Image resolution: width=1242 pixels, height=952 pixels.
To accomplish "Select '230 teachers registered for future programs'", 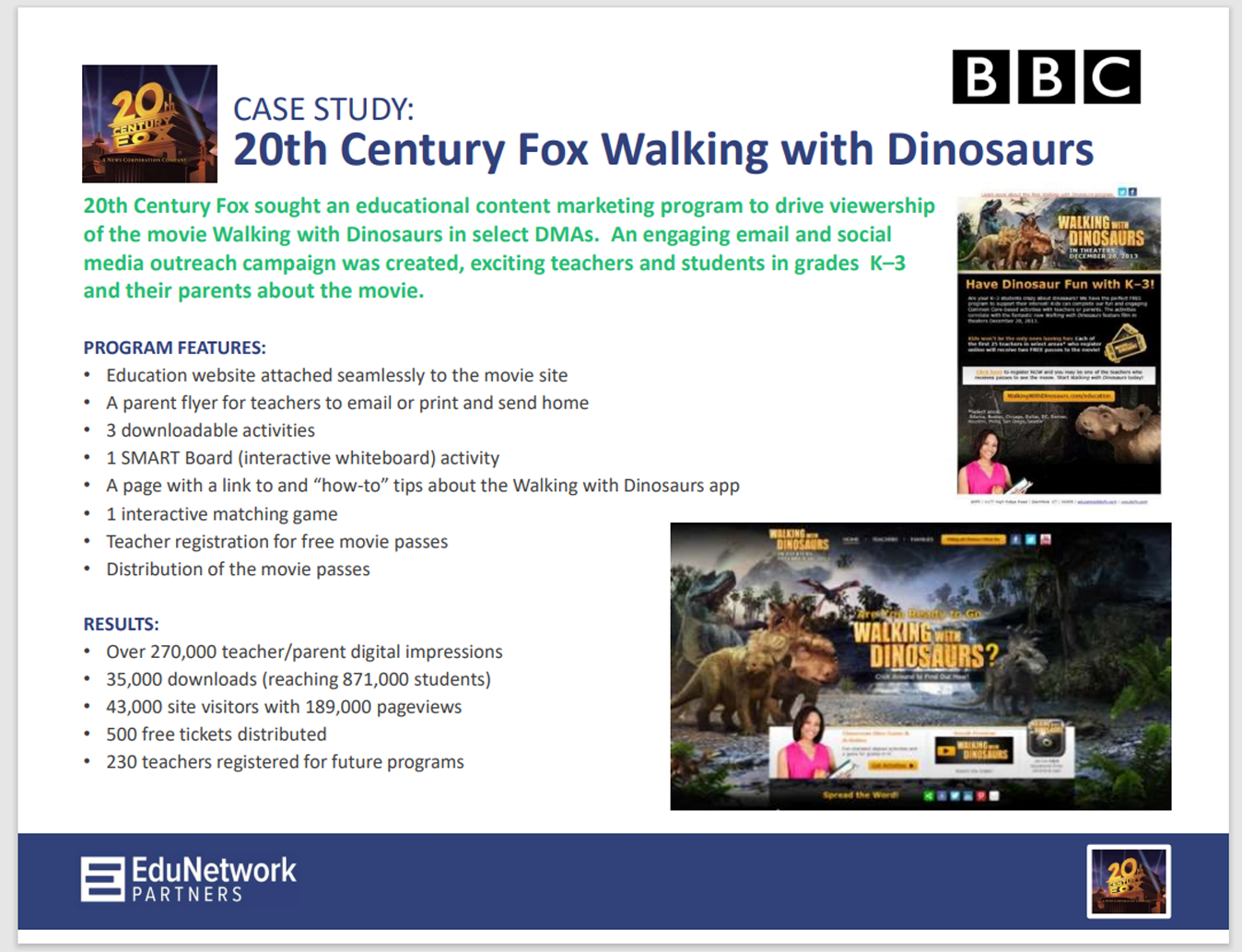I will 285,762.
